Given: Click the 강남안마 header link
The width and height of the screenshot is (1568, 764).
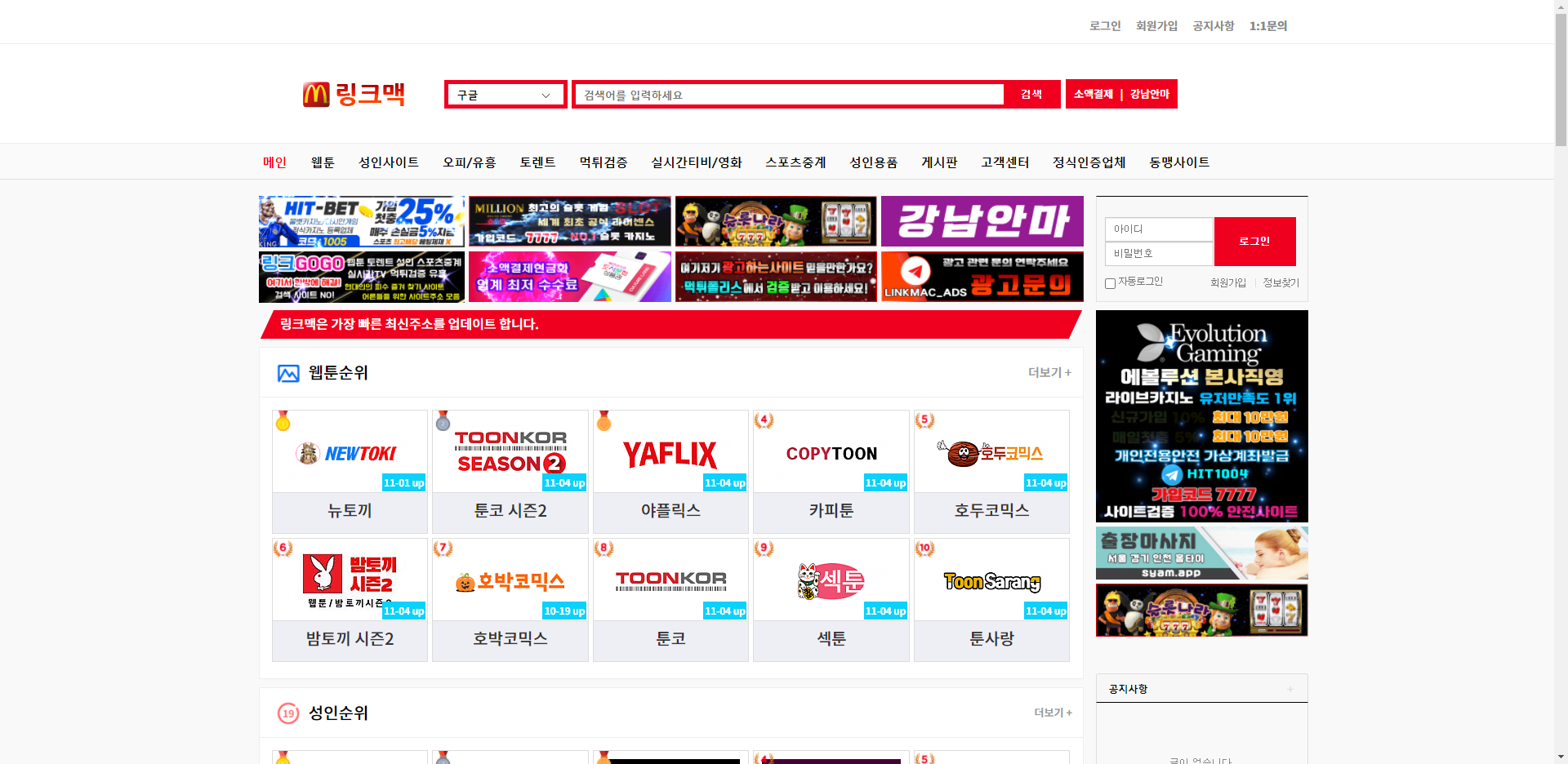Looking at the screenshot, I should coord(1150,95).
